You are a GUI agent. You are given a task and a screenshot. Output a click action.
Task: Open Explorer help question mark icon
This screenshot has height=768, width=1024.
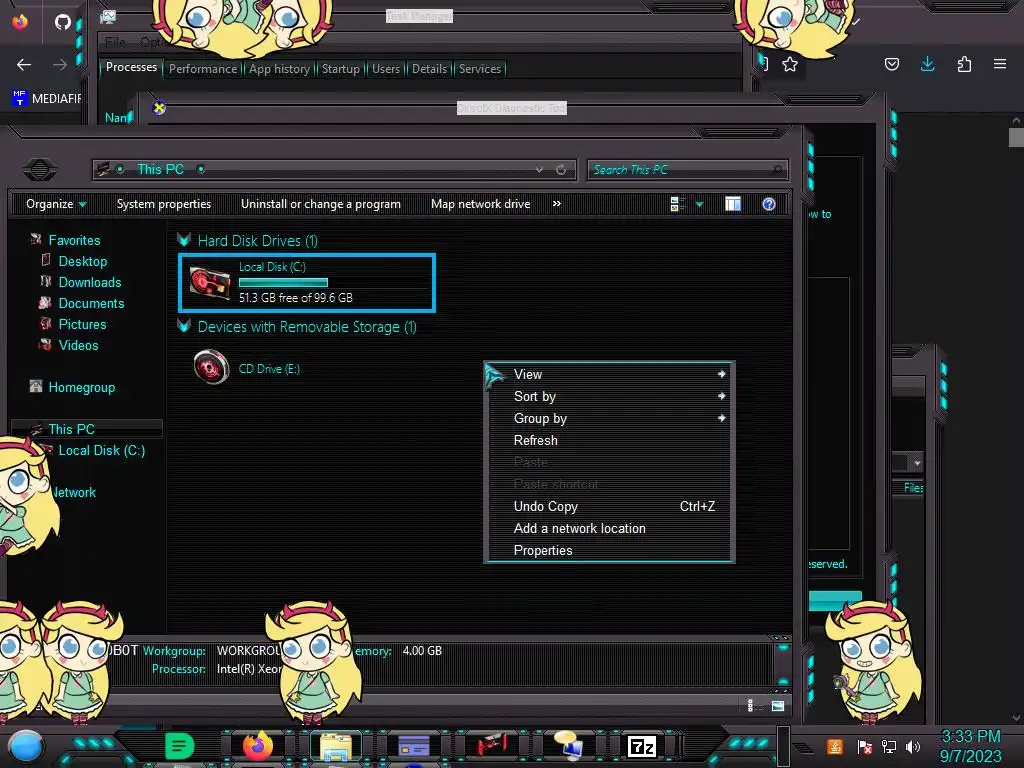point(769,204)
